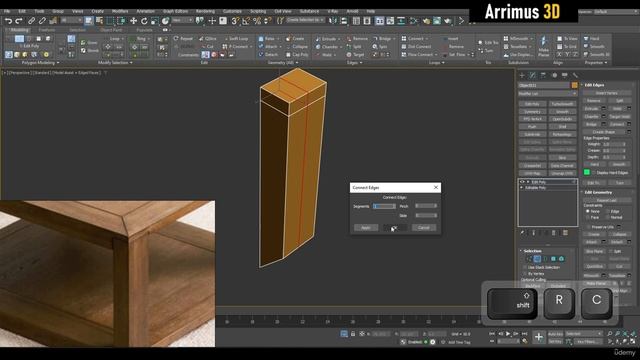Click the Swift Loop ribbon tool
Image resolution: width=640 pixels, height=360 pixels.
tap(236, 38)
